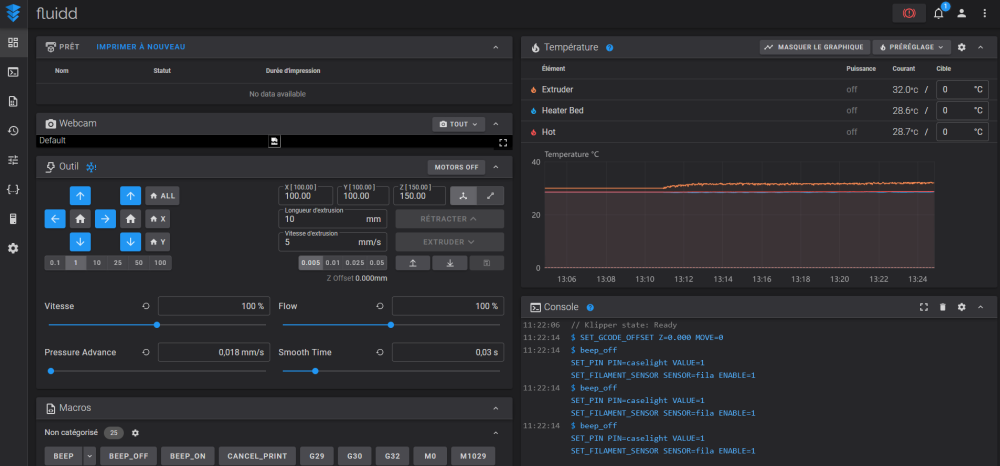Open the notifications bell
The height and width of the screenshot is (466, 1000).
pyautogui.click(x=939, y=13)
